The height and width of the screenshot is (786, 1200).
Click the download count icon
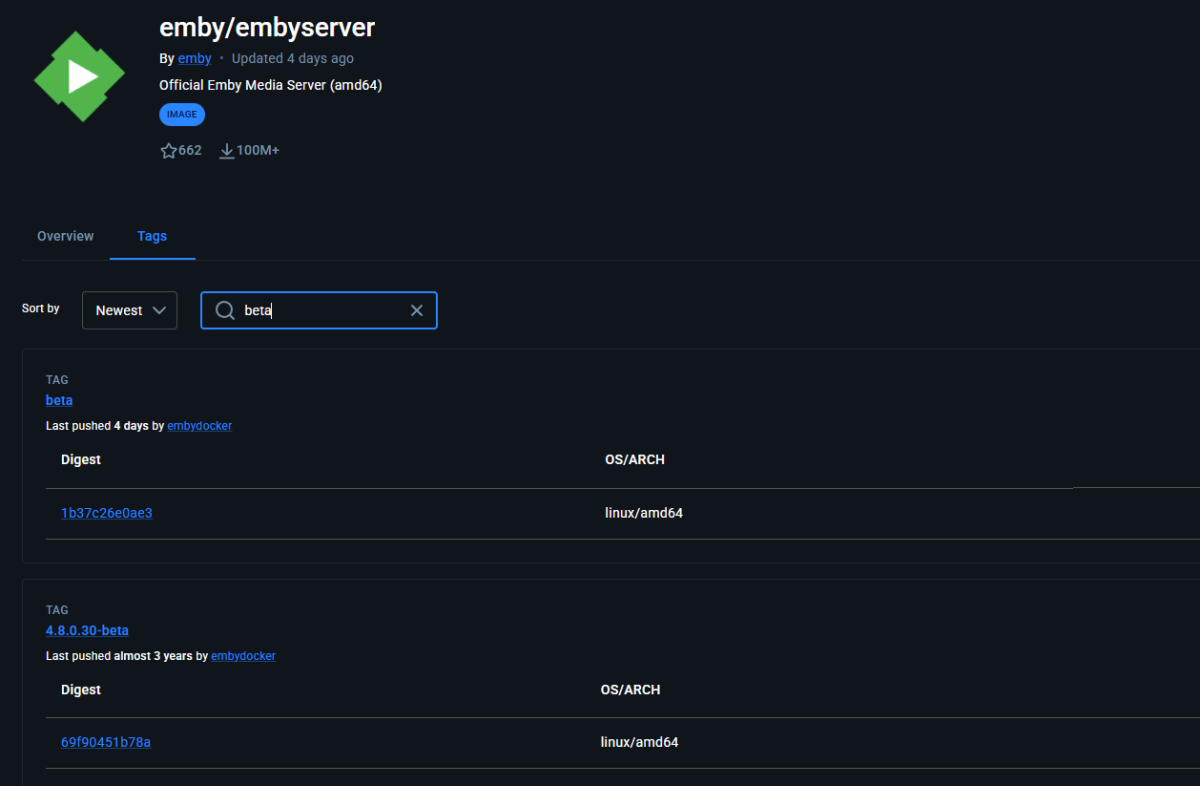click(227, 151)
